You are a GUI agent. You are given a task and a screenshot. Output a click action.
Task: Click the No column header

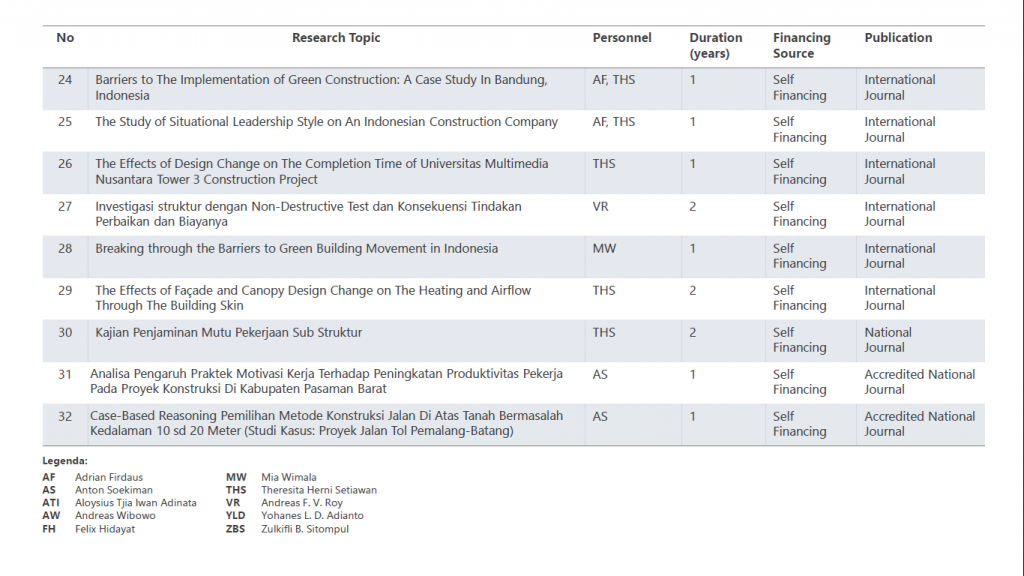tap(65, 38)
